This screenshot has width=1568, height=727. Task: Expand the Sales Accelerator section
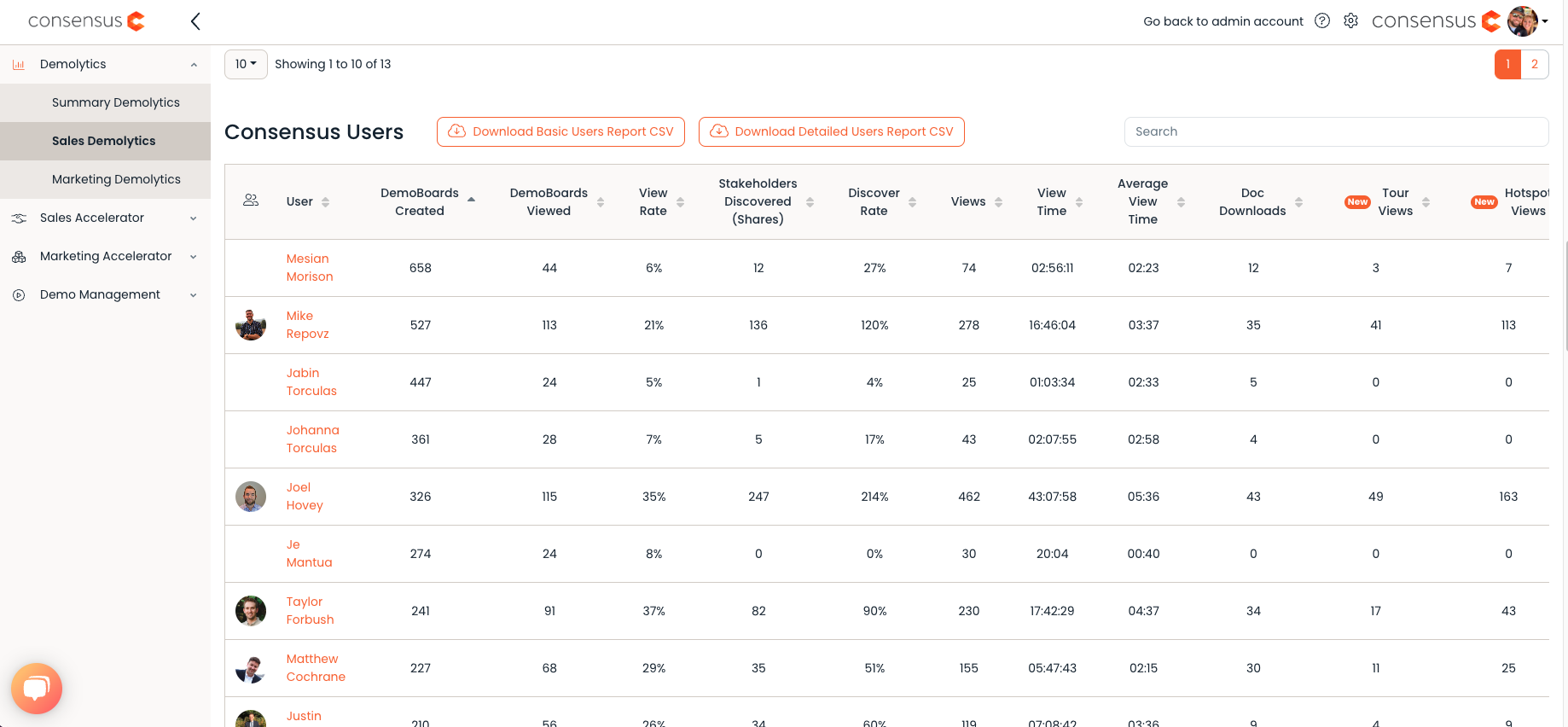coord(194,218)
